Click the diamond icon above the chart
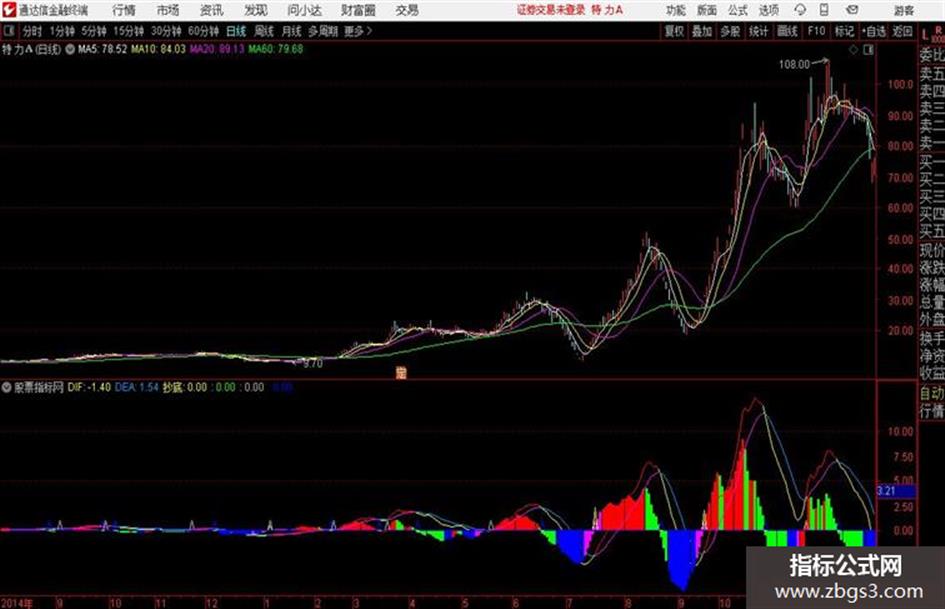This screenshot has width=945, height=609. (853, 50)
